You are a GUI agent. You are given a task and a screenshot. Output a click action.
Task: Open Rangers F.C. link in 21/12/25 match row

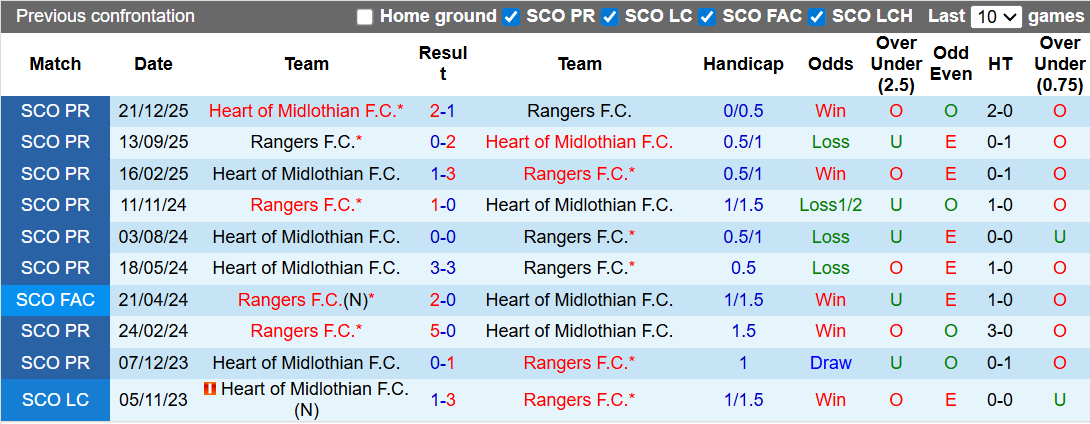click(579, 111)
